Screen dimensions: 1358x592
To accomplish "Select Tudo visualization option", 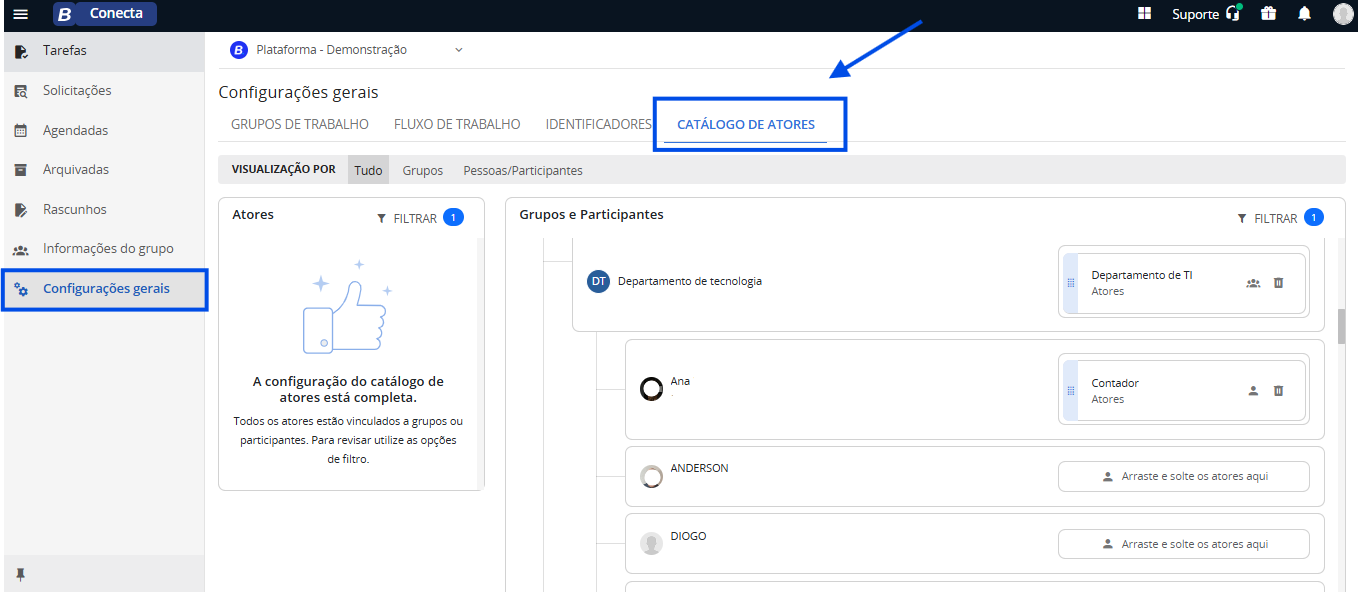I will pyautogui.click(x=368, y=170).
